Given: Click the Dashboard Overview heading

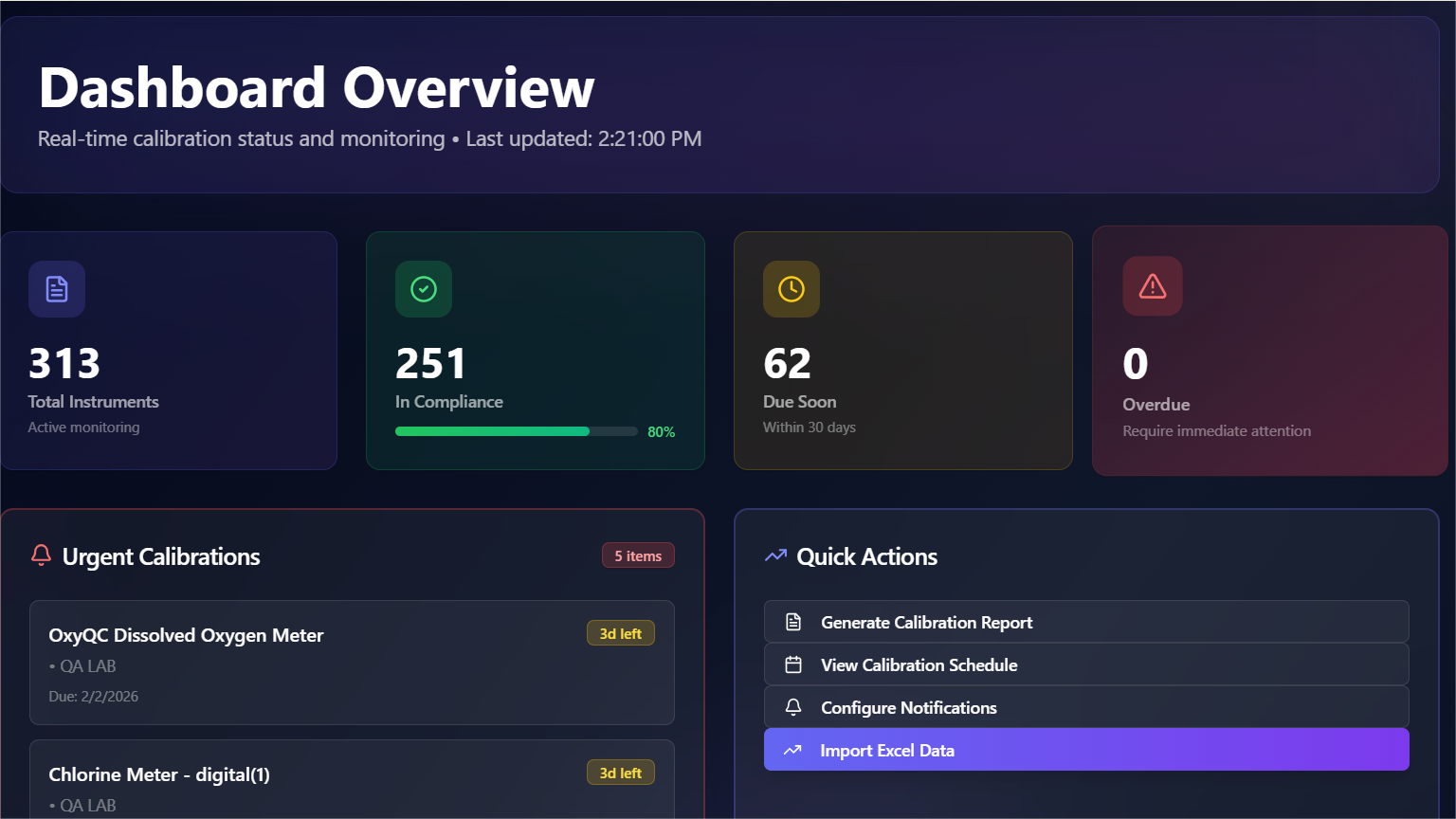Looking at the screenshot, I should click(317, 87).
